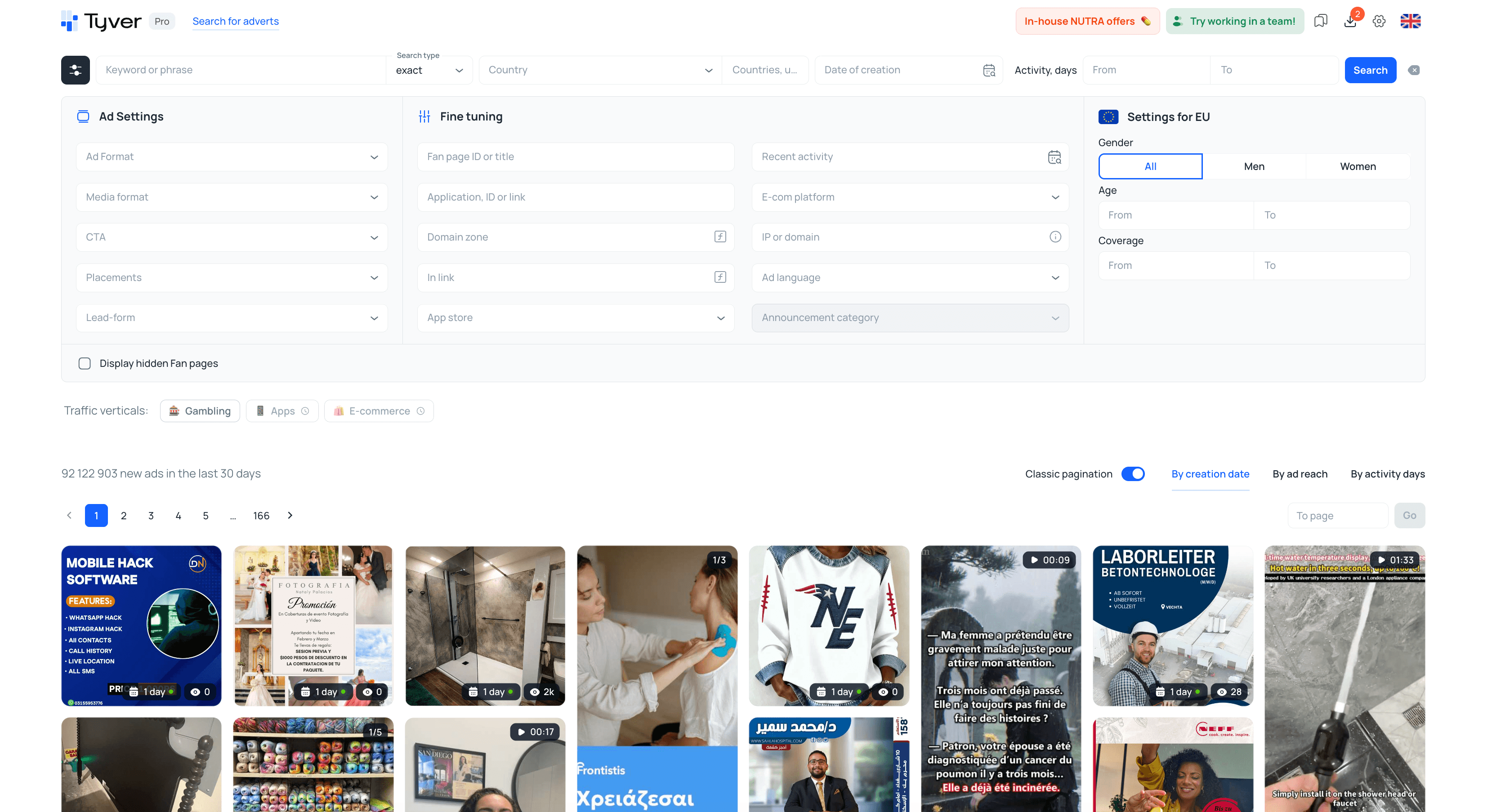Show the info tooltip beside IP or domain

pyautogui.click(x=1055, y=237)
